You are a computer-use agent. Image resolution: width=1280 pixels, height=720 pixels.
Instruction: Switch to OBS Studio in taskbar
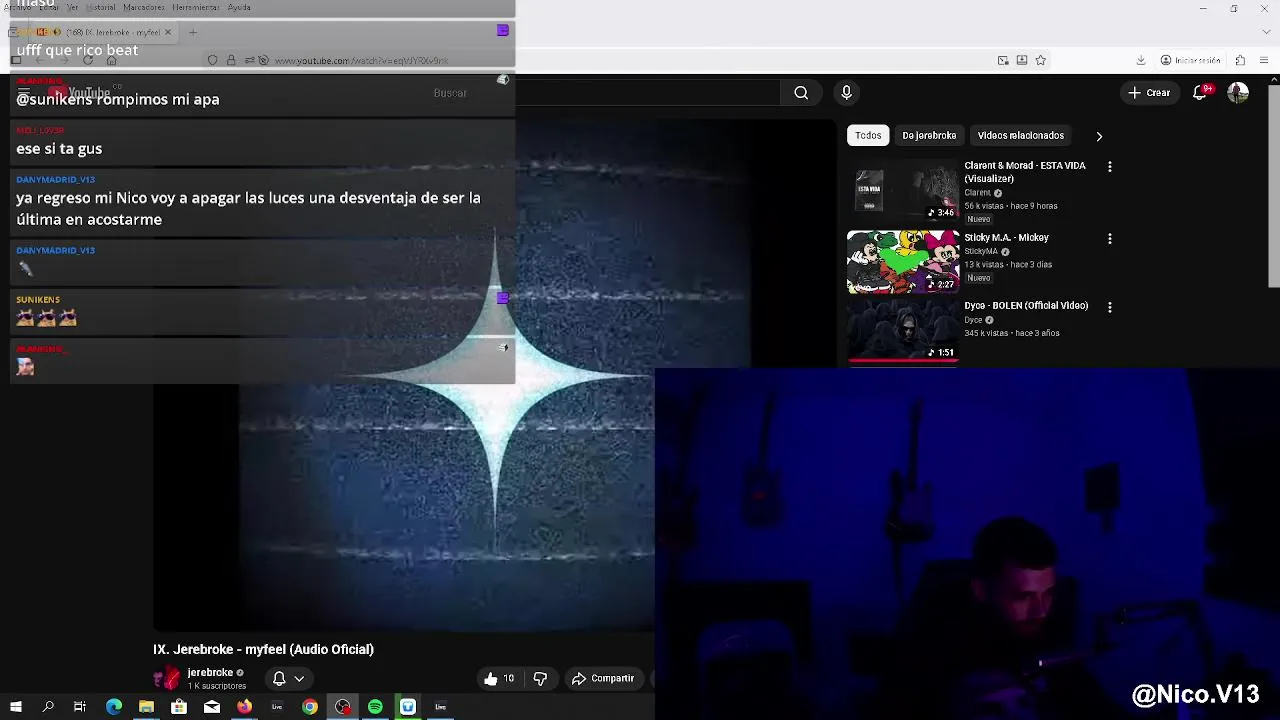coord(343,707)
